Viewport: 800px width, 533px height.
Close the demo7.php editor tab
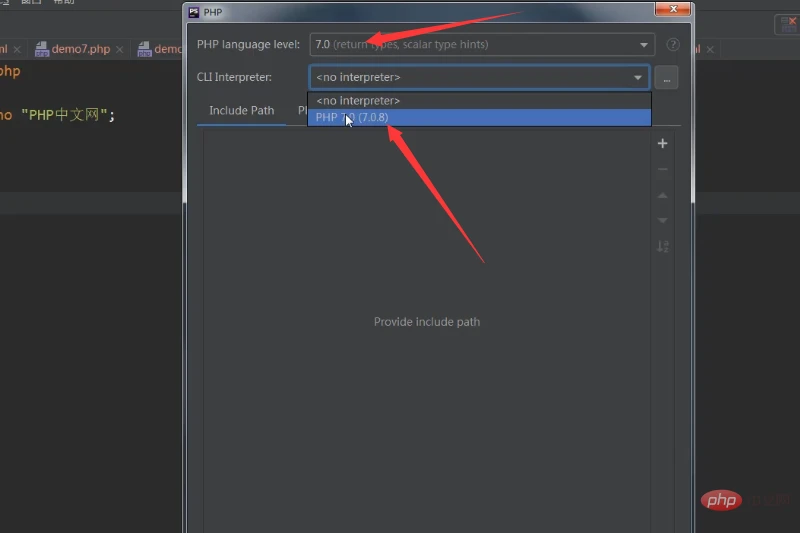click(x=119, y=49)
